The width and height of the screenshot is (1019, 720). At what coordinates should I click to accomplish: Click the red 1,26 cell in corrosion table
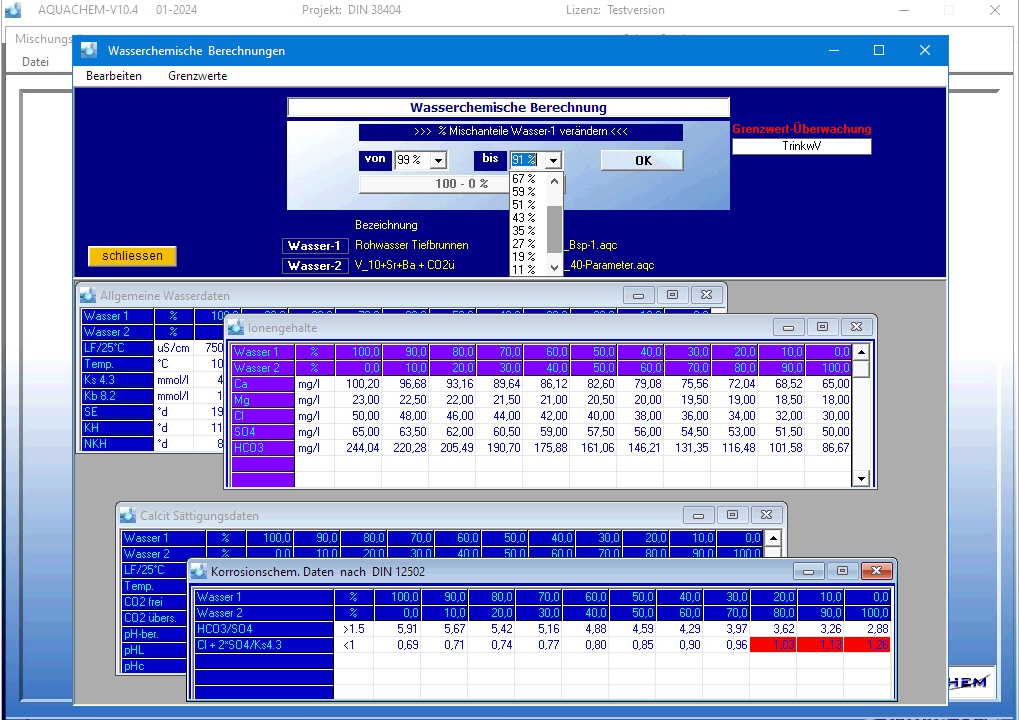pyautogui.click(x=867, y=645)
